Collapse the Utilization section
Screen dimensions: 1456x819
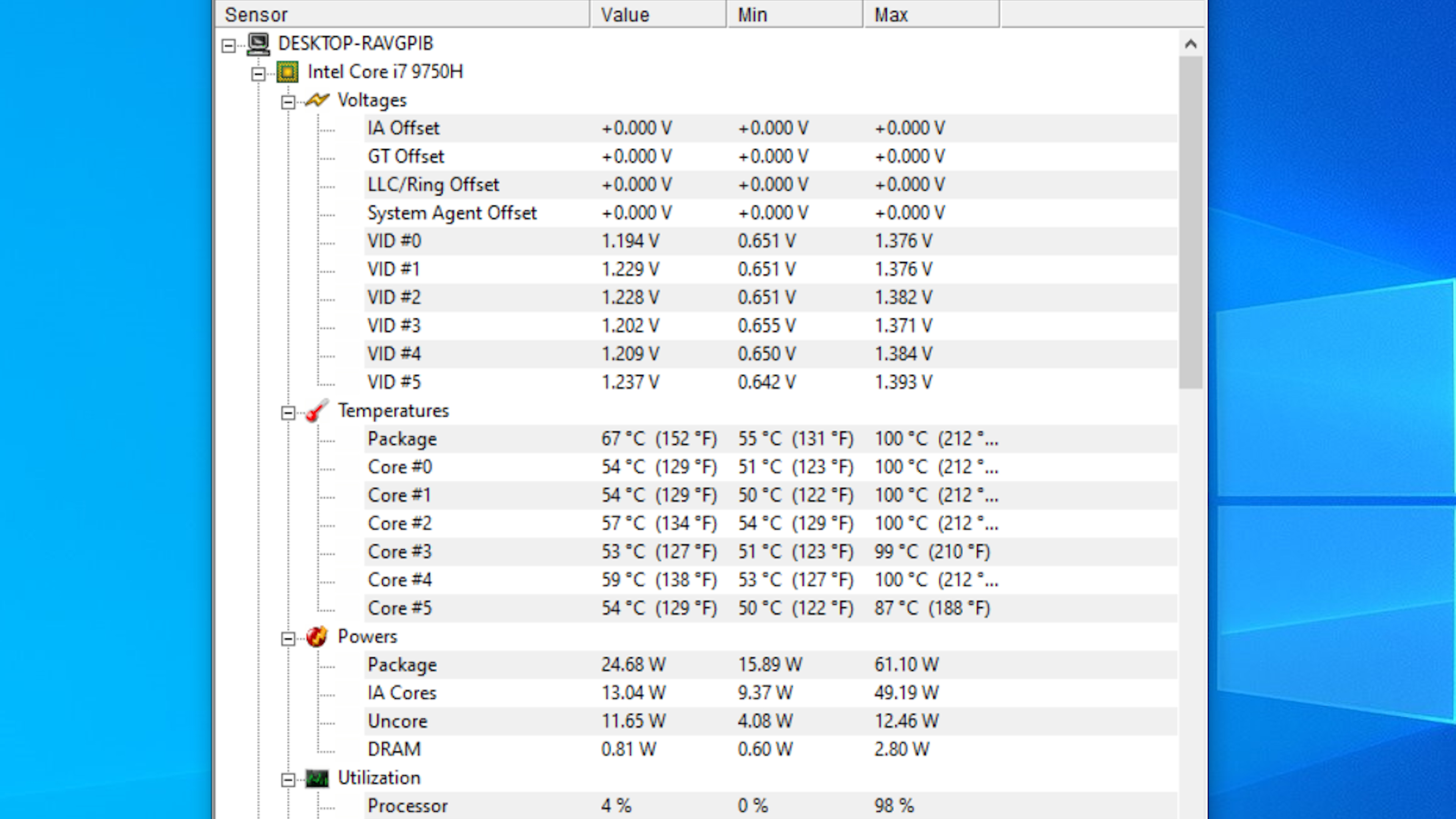click(x=288, y=780)
